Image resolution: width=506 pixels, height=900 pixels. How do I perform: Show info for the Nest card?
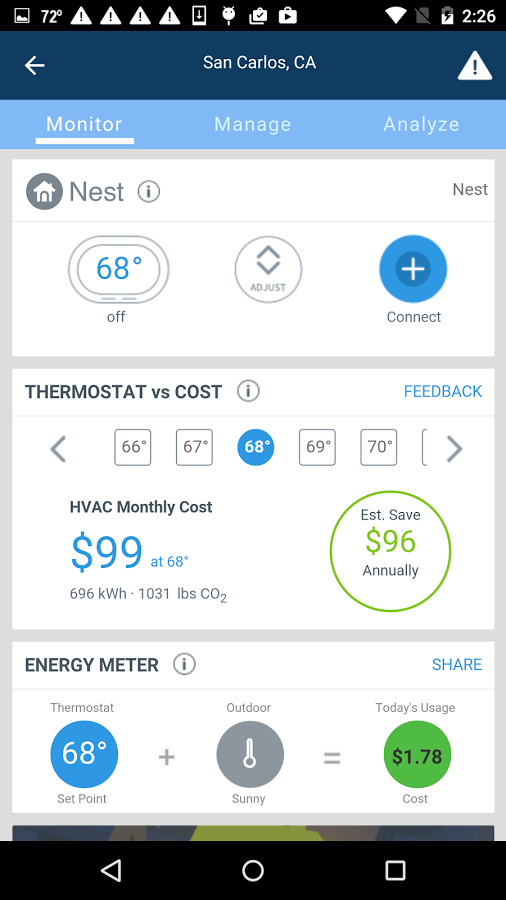point(149,191)
